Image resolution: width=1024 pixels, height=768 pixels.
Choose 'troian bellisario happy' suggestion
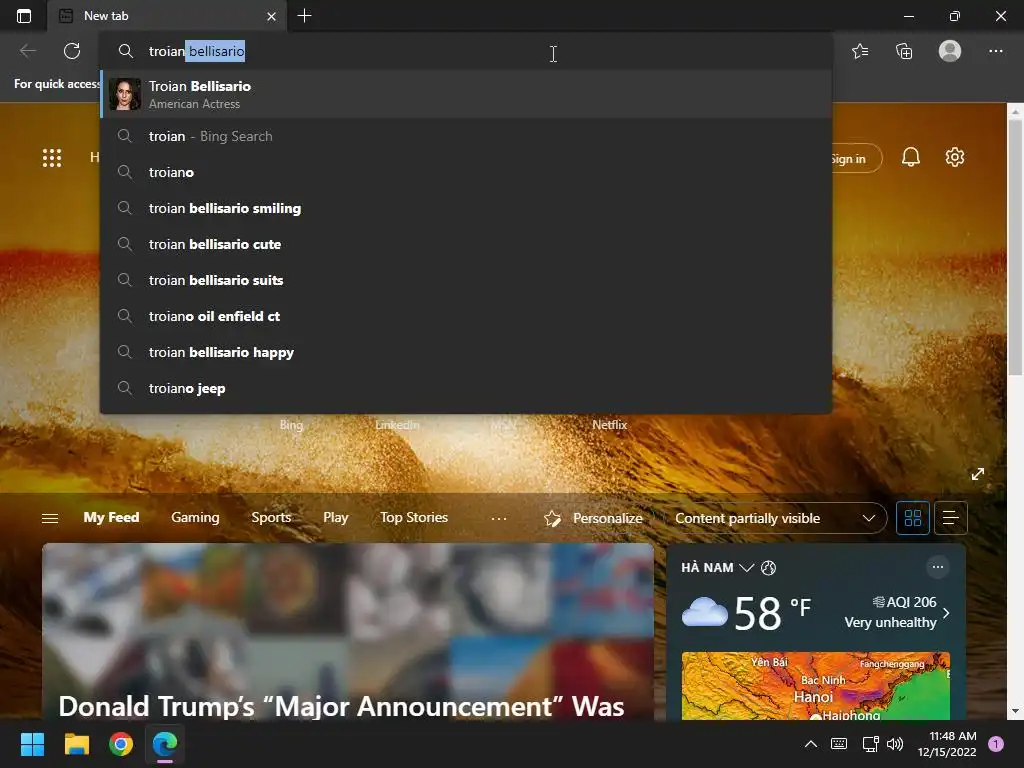tap(466, 352)
